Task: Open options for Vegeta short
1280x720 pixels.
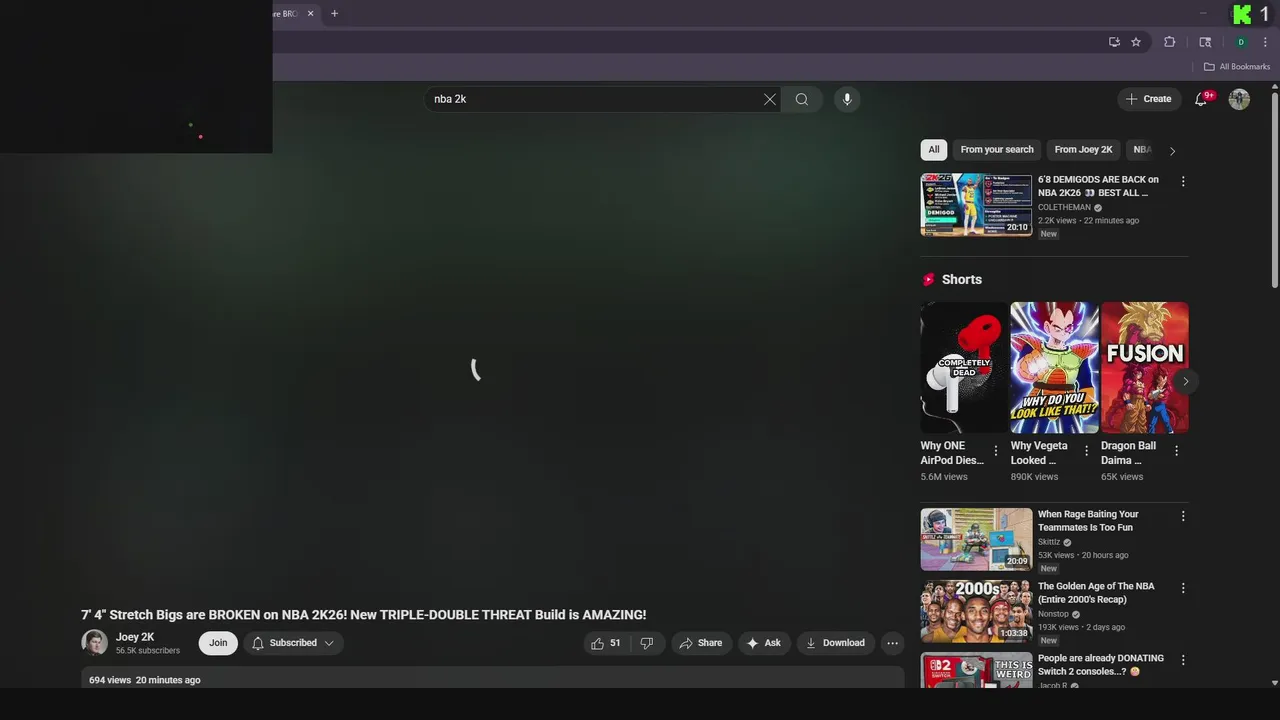Action: click(1086, 451)
